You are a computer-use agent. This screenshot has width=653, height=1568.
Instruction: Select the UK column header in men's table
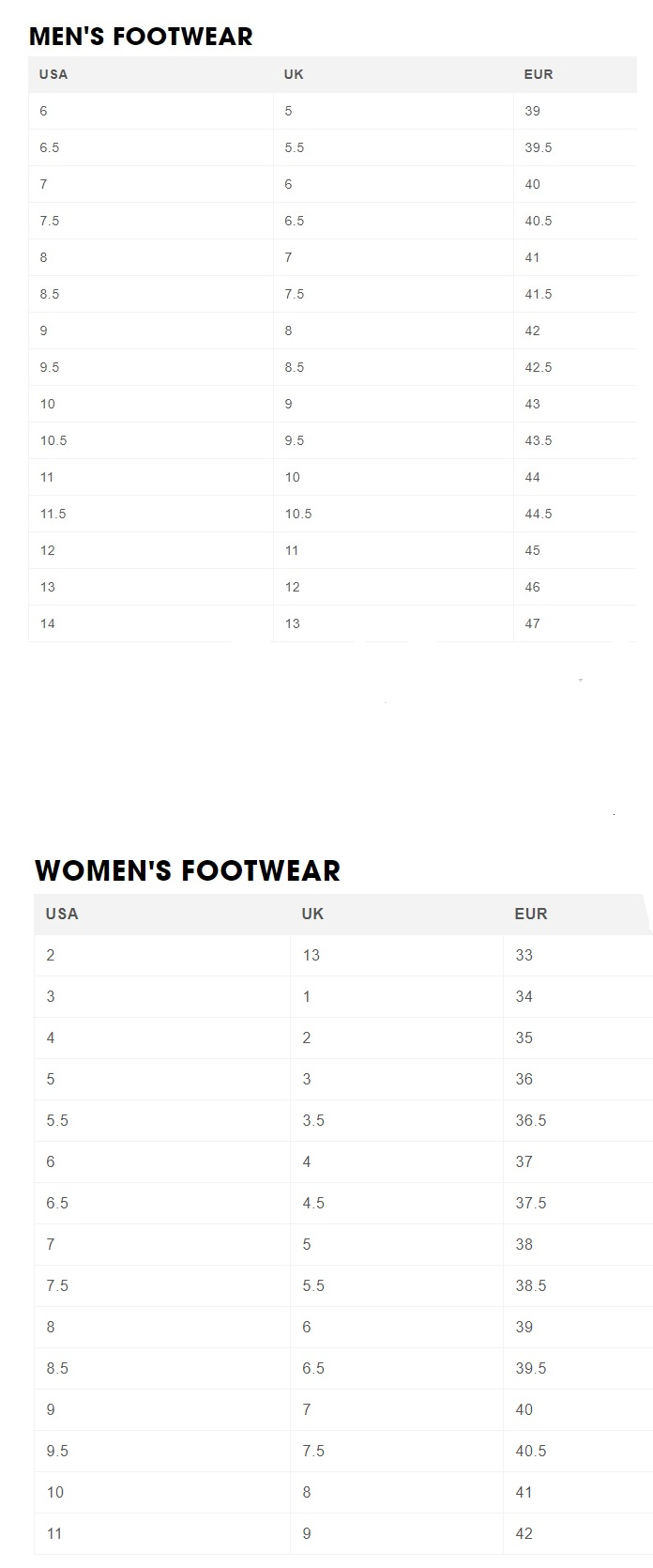click(x=294, y=74)
